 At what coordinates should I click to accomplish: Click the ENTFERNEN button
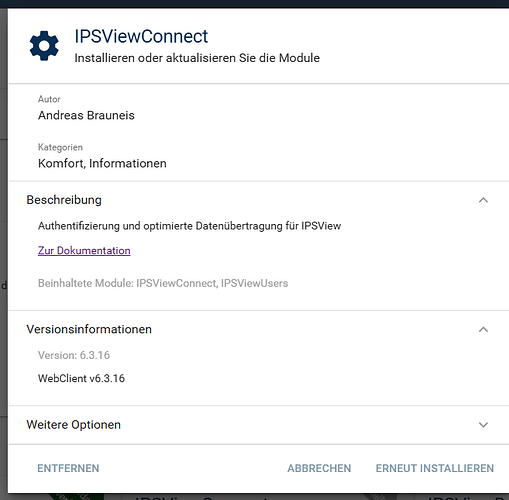click(68, 468)
